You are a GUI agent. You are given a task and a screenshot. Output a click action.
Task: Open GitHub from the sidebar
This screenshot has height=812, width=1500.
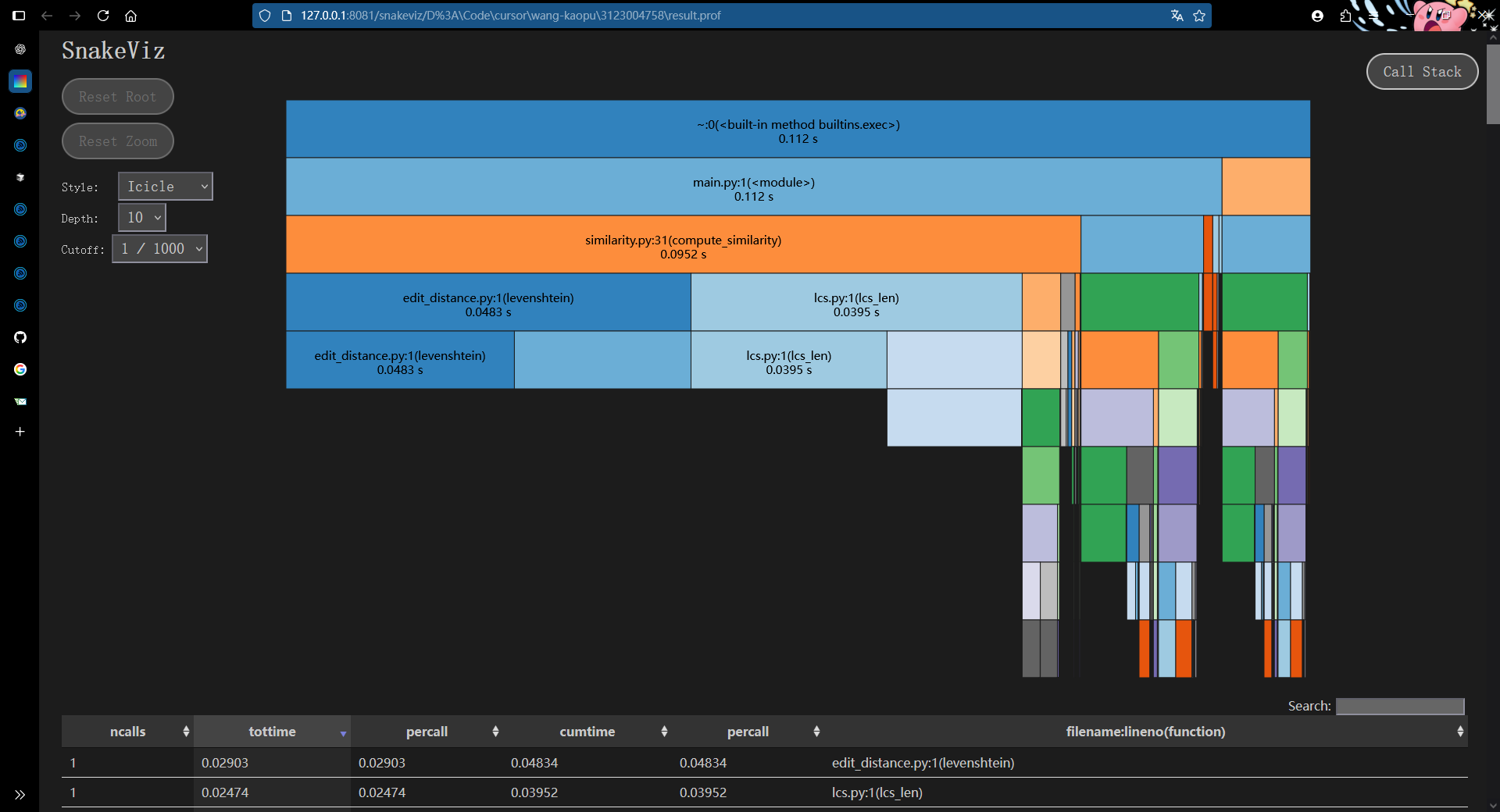tap(20, 337)
